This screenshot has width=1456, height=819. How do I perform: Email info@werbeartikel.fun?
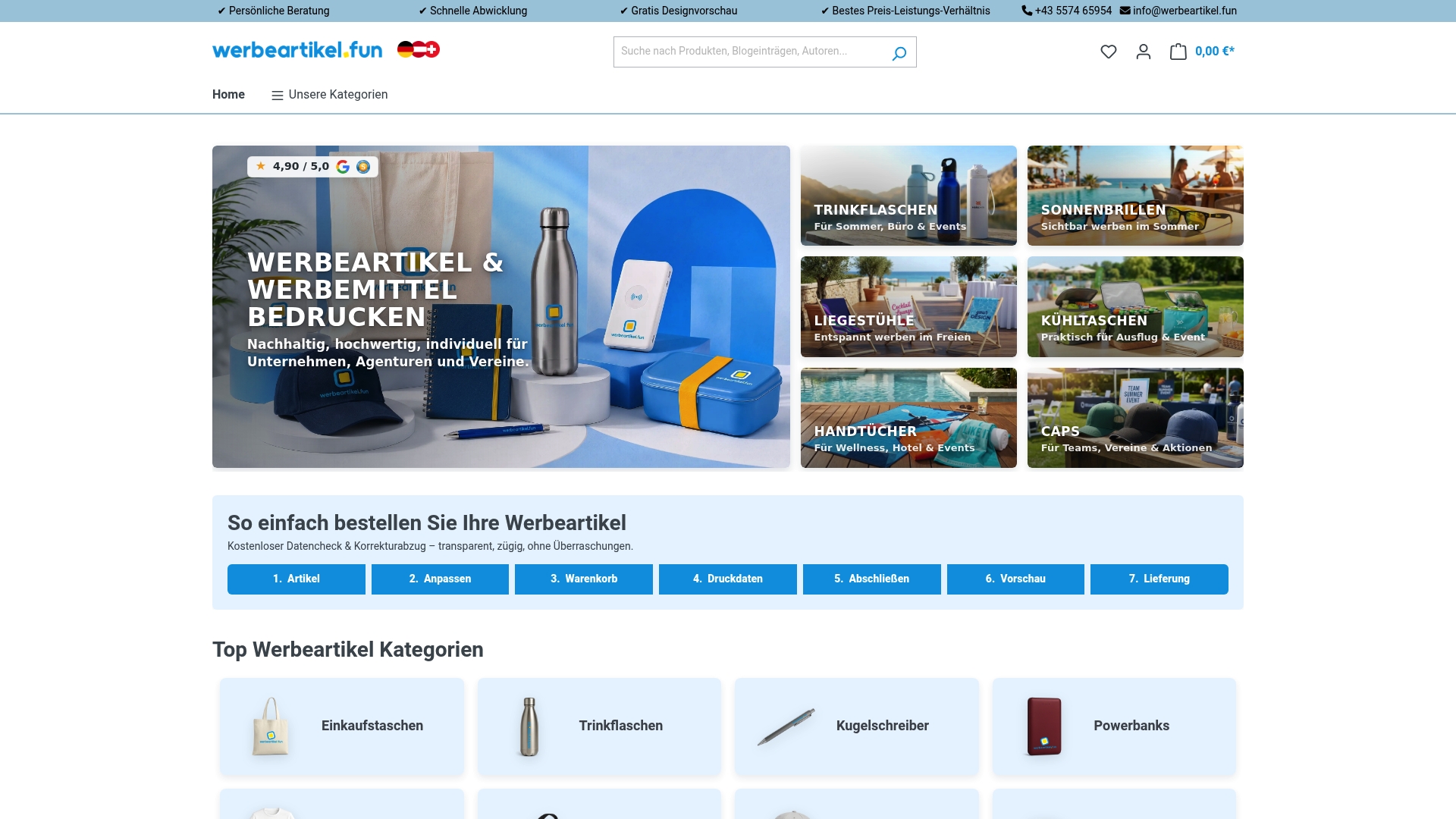pyautogui.click(x=1185, y=11)
